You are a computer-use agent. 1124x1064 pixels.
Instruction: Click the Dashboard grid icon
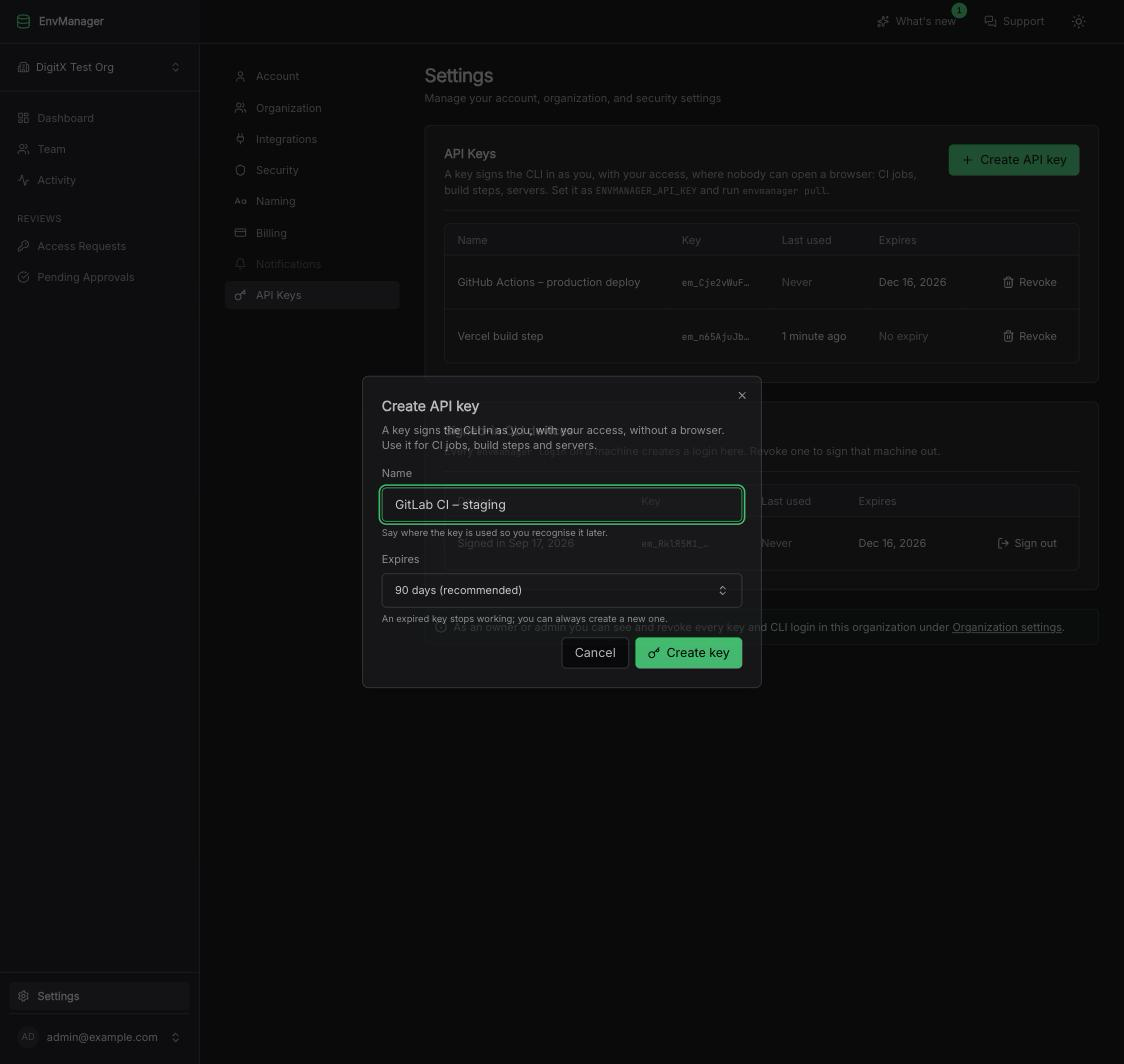[24, 118]
